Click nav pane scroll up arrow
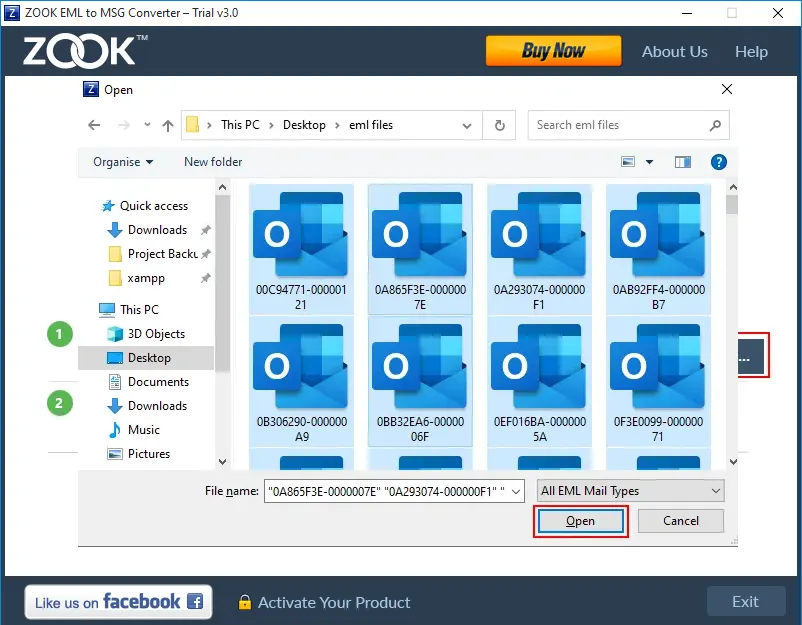This screenshot has width=802, height=625. (222, 187)
